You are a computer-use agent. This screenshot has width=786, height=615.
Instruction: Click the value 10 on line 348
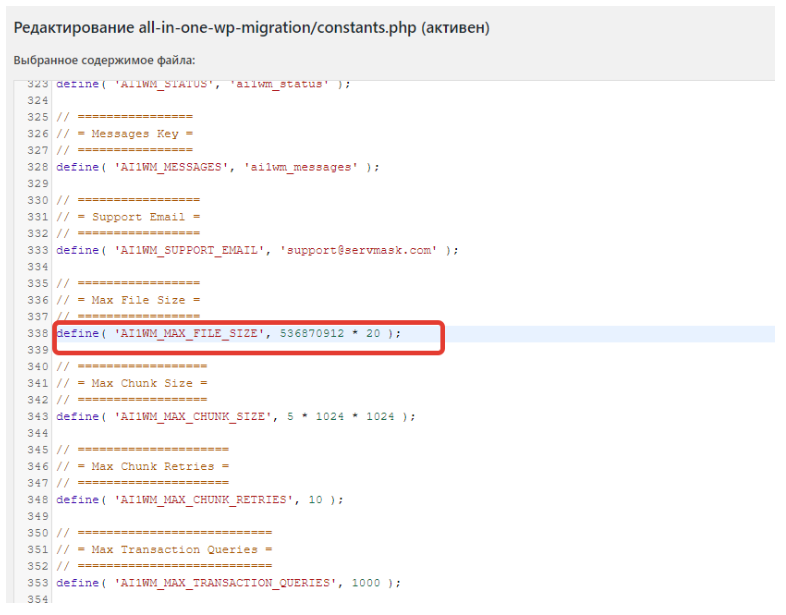tap(315, 500)
